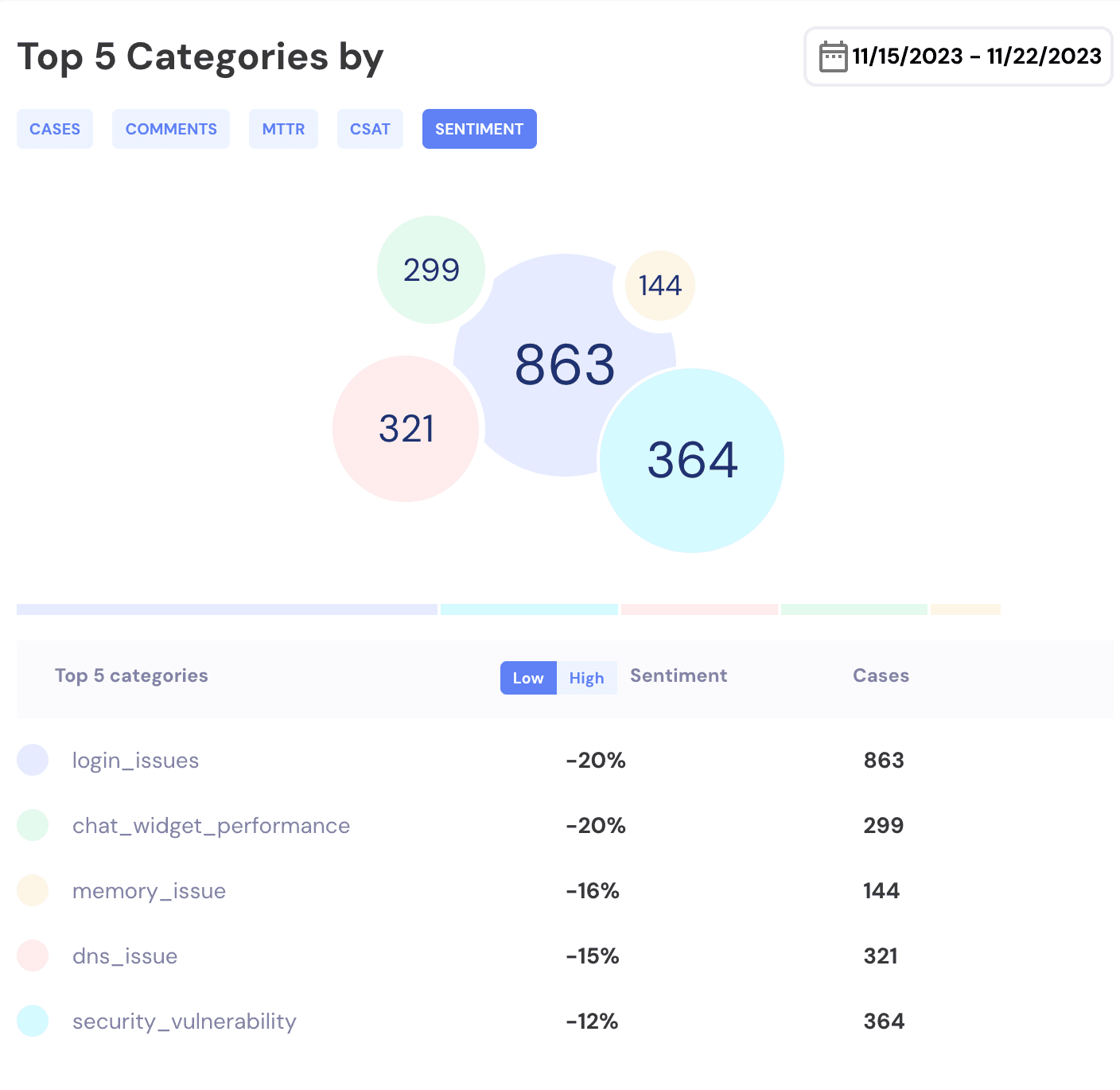Switch to the CASES tab
This screenshot has width=1120, height=1090.
pos(55,129)
